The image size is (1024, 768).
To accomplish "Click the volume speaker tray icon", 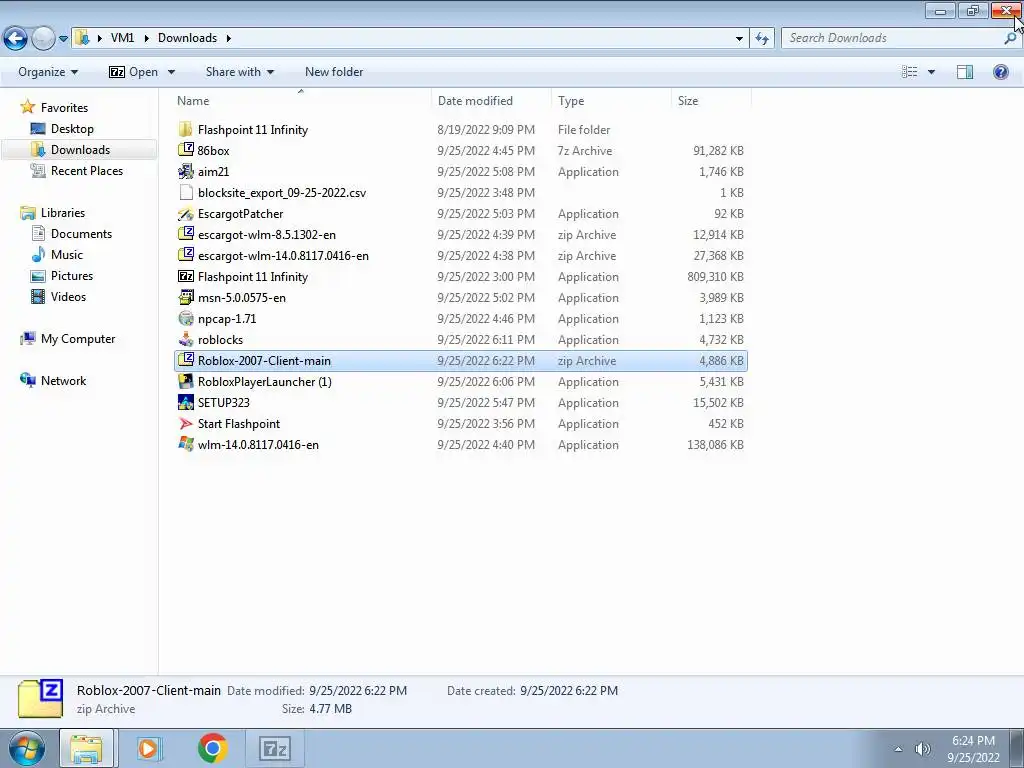I will tap(922, 749).
